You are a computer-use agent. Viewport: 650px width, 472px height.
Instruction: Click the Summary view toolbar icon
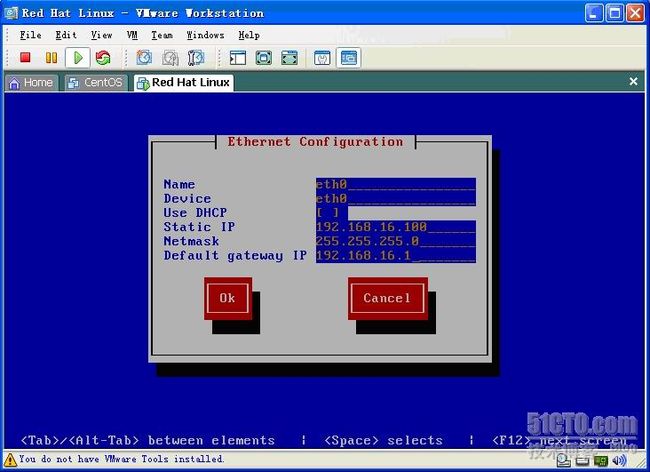point(322,58)
